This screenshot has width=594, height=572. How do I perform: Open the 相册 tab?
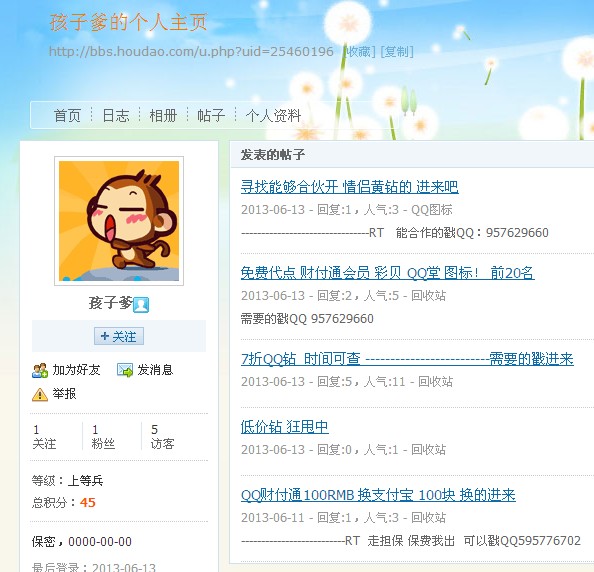[x=163, y=116]
